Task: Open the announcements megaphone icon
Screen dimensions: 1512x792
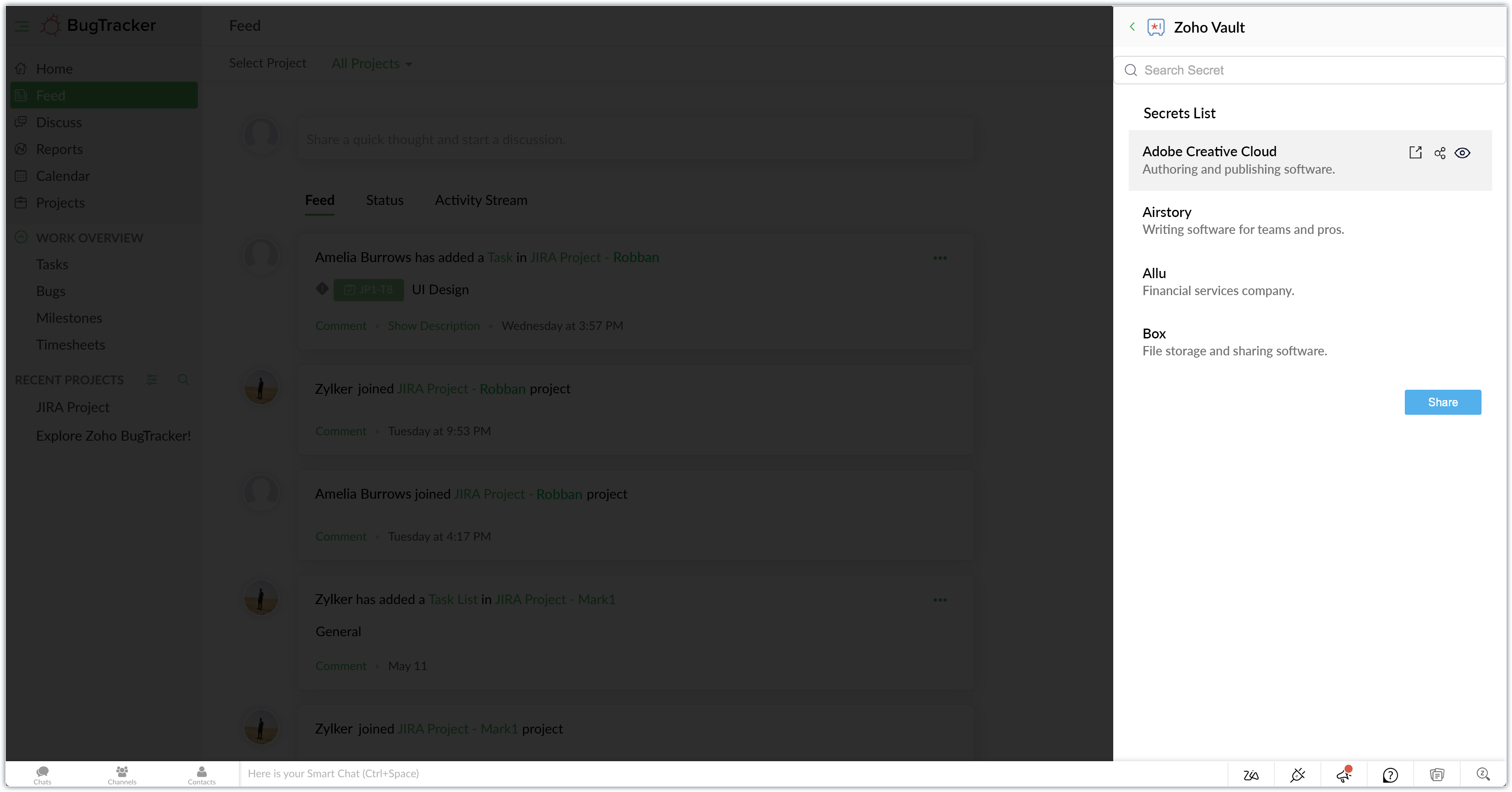Action: pyautogui.click(x=1344, y=775)
